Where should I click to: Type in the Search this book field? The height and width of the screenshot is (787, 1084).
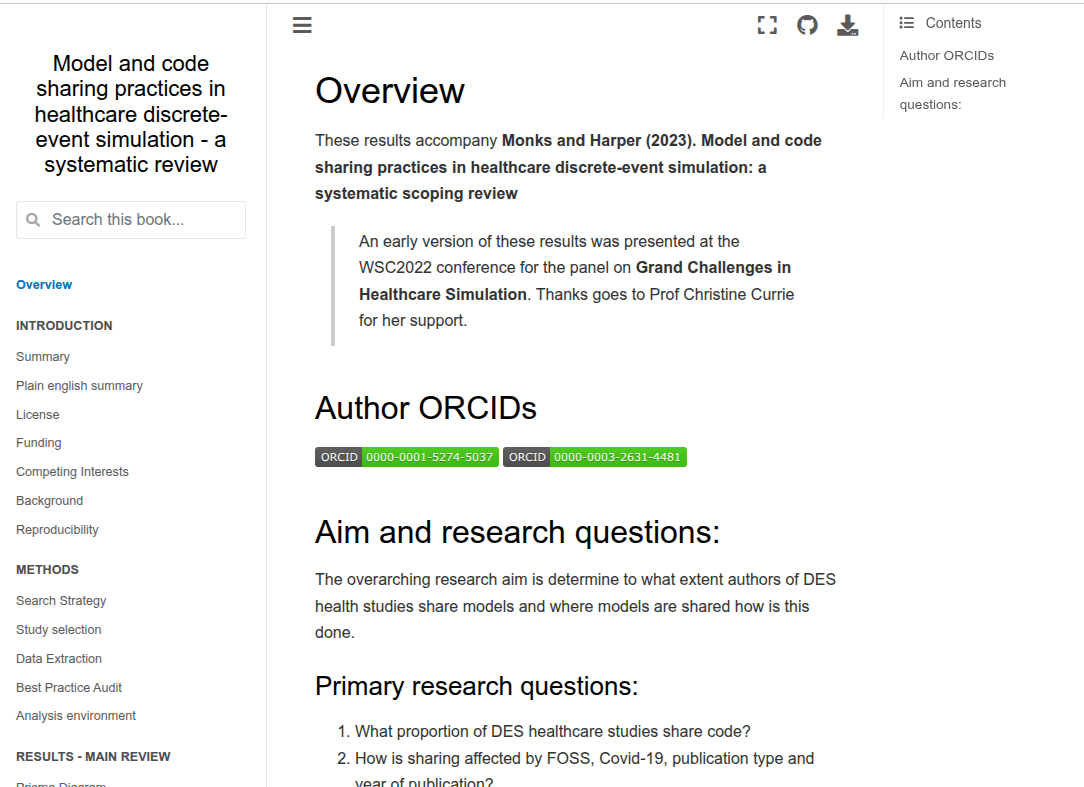coord(140,220)
